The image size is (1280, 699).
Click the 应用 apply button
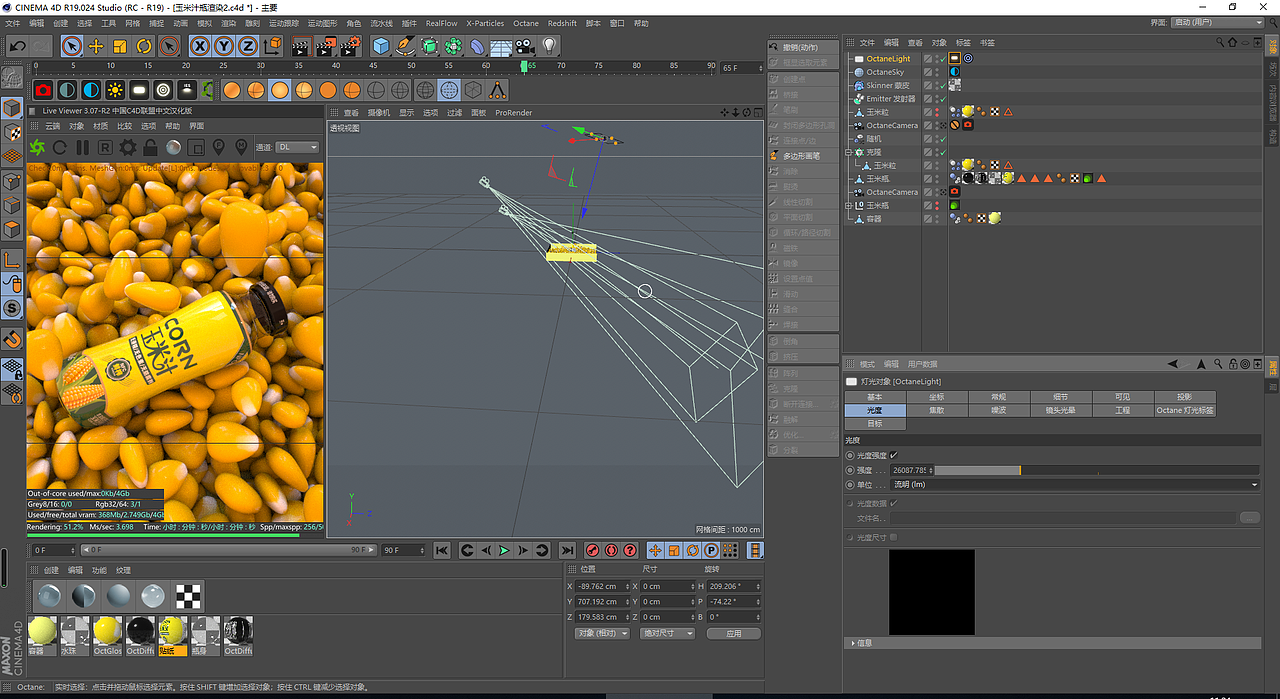733,632
